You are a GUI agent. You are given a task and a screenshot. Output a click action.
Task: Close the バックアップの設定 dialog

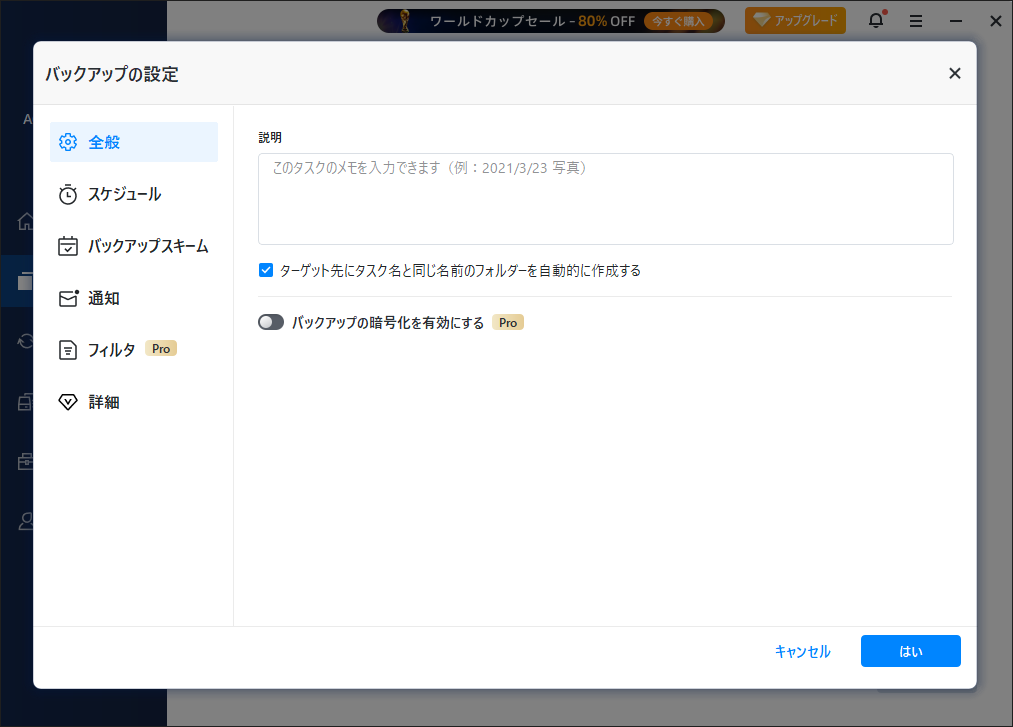(954, 74)
